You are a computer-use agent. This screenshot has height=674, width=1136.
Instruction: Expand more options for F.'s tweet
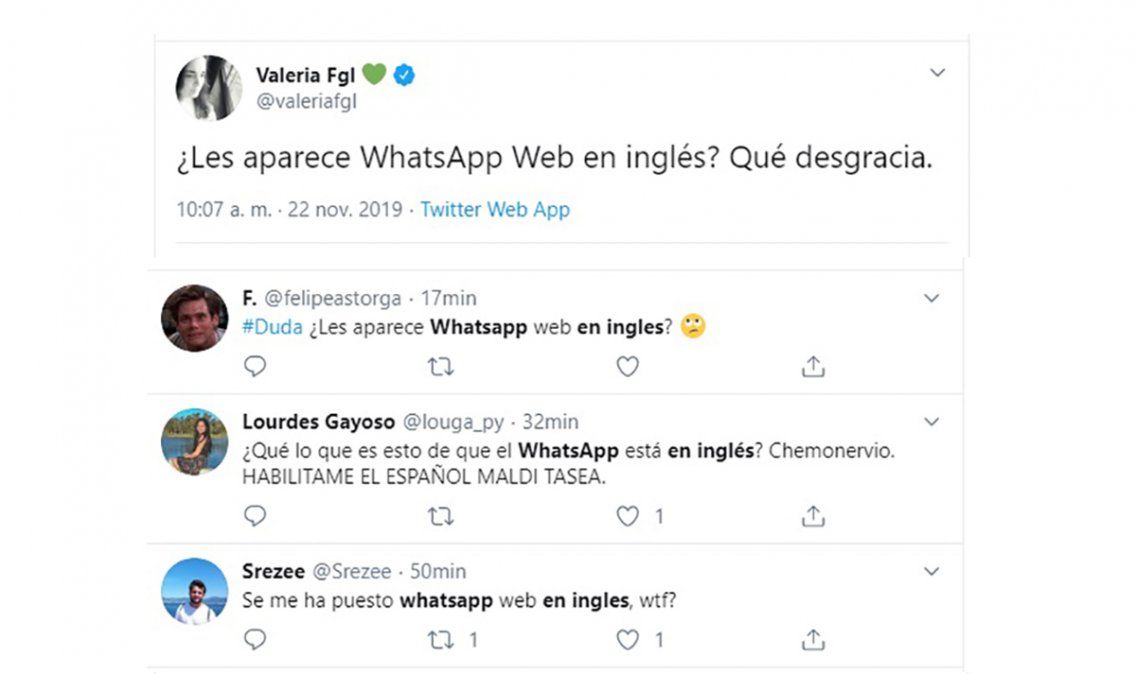931,298
